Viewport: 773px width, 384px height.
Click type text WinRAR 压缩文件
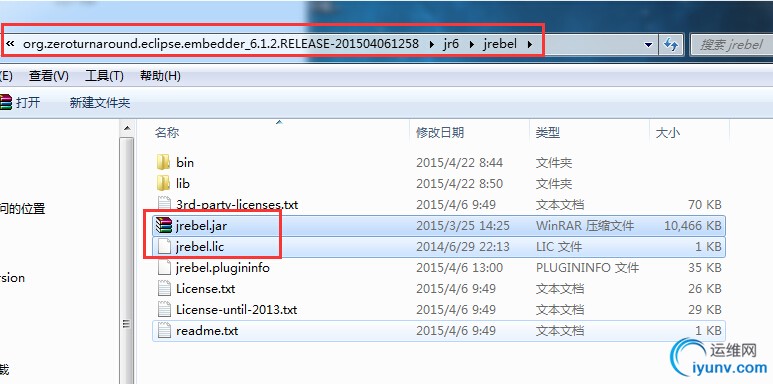(585, 226)
